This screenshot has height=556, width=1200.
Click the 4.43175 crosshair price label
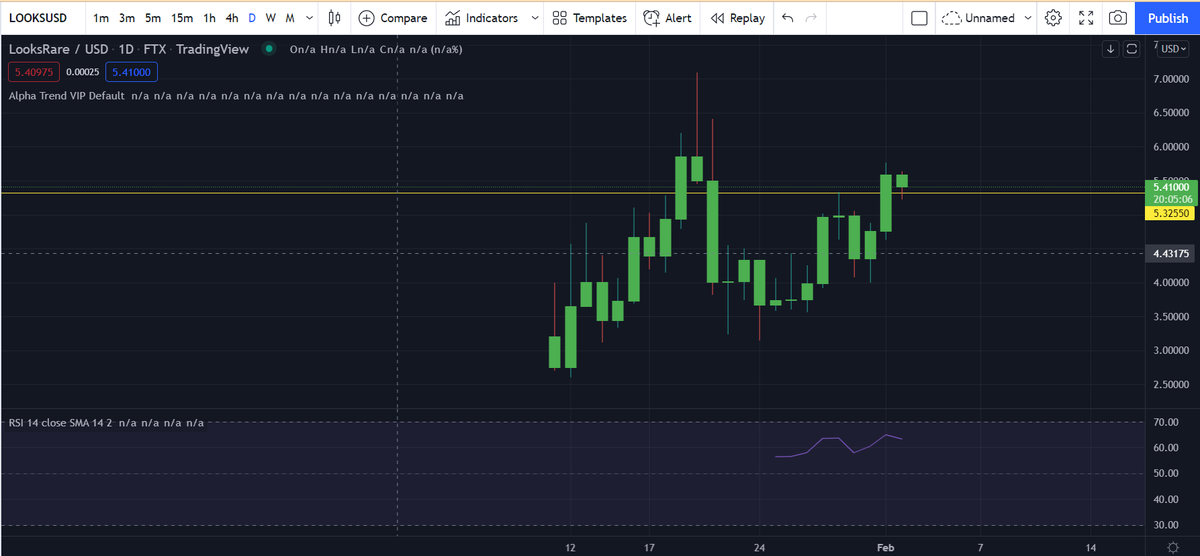click(x=1171, y=254)
